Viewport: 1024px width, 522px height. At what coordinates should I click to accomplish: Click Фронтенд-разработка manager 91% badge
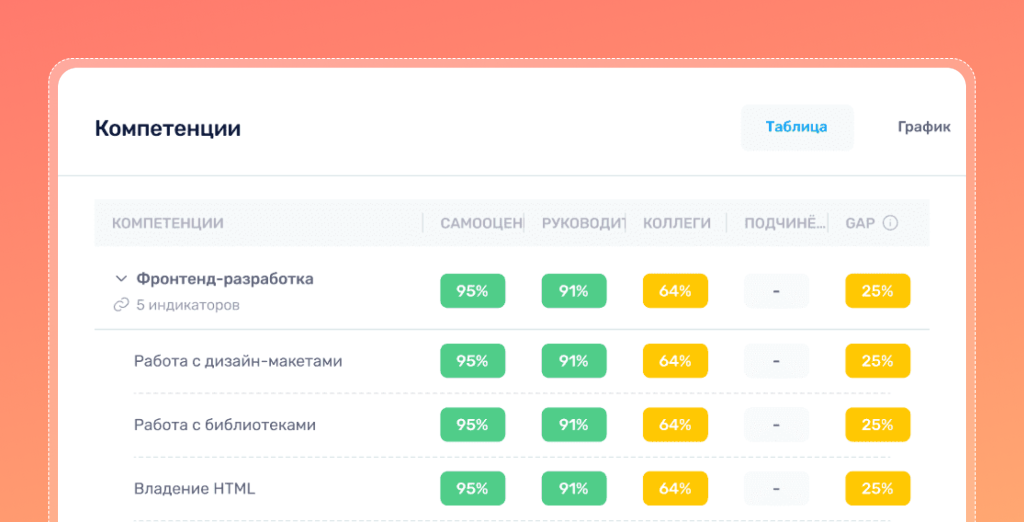[574, 291]
